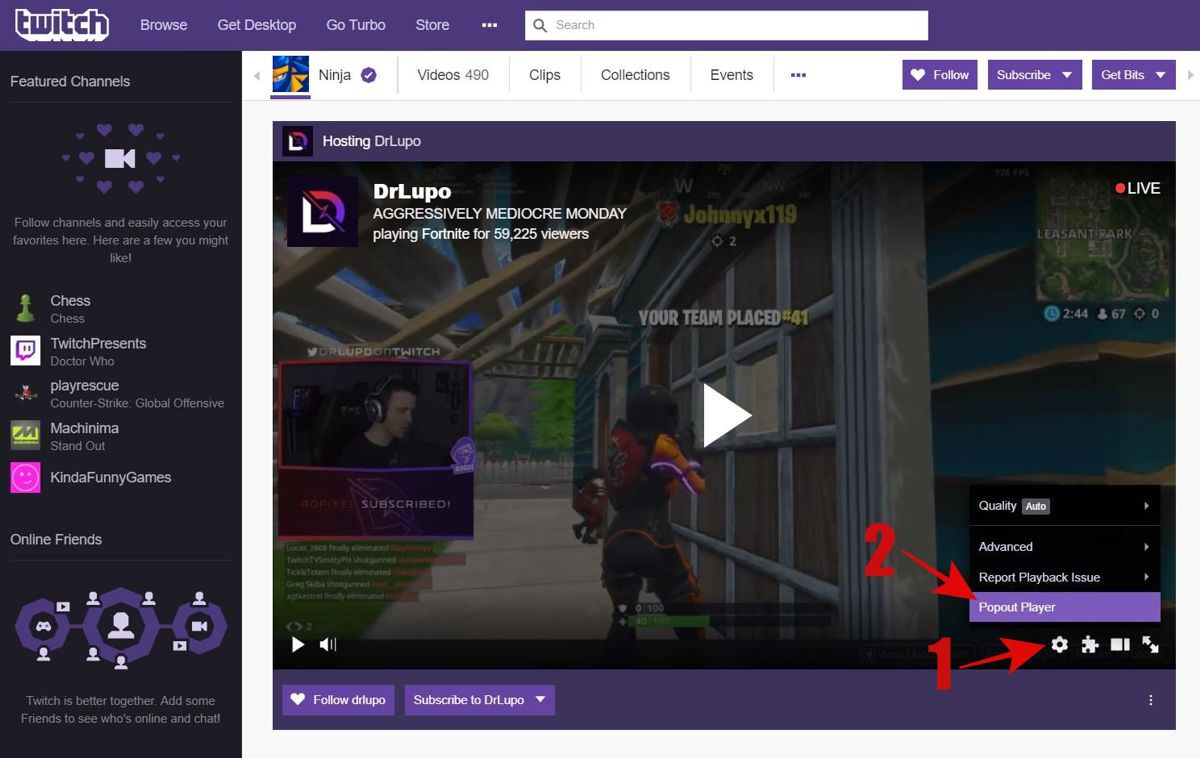
Task: Click the verified badge next to Ninja
Action: point(369,75)
